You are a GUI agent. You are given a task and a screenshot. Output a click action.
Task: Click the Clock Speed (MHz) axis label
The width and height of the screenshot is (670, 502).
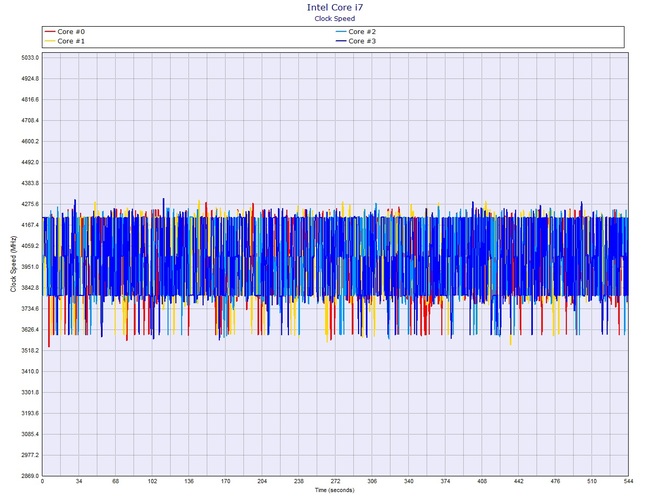point(13,264)
